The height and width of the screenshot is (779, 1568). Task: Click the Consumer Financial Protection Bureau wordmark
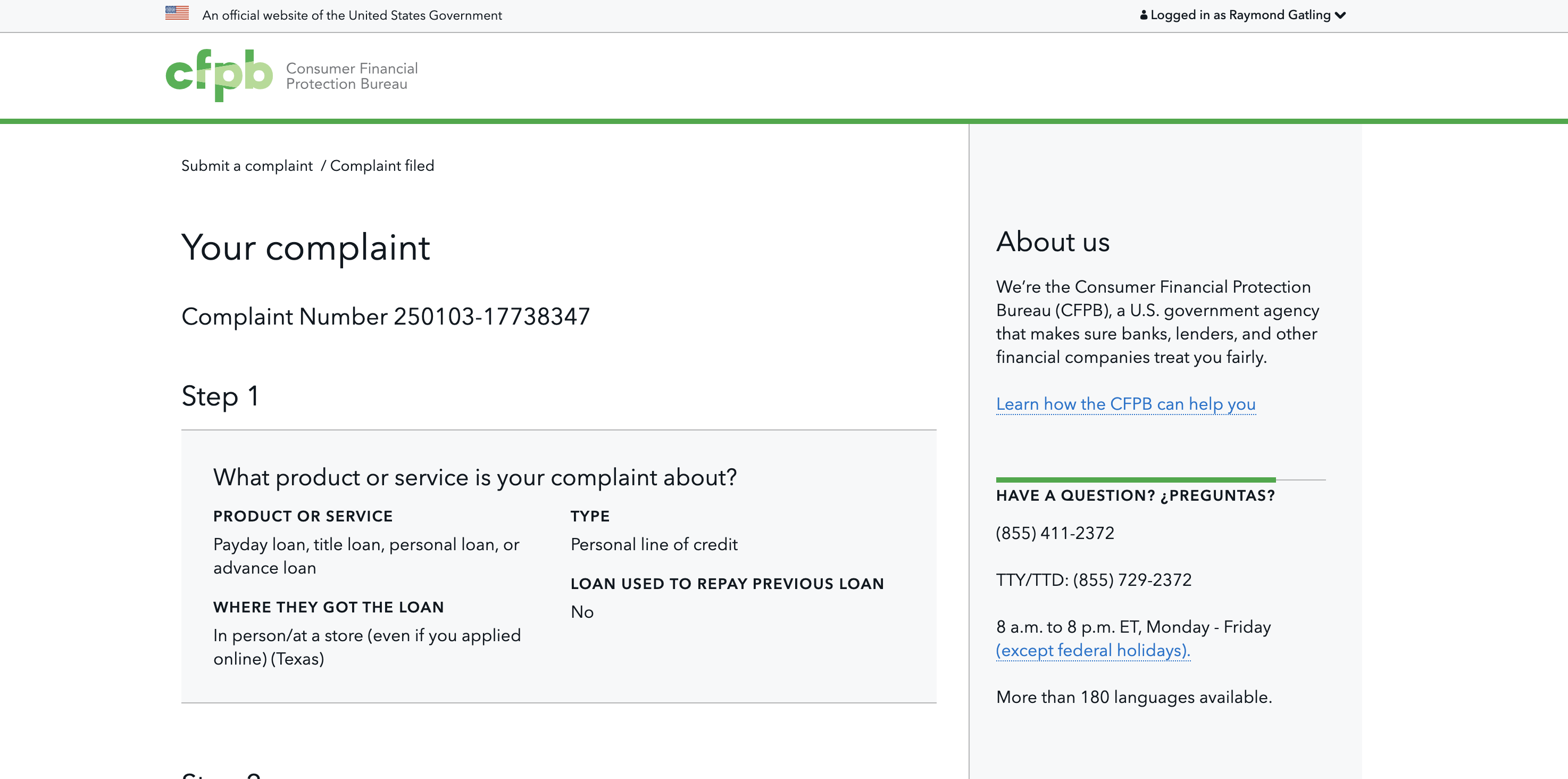(352, 76)
